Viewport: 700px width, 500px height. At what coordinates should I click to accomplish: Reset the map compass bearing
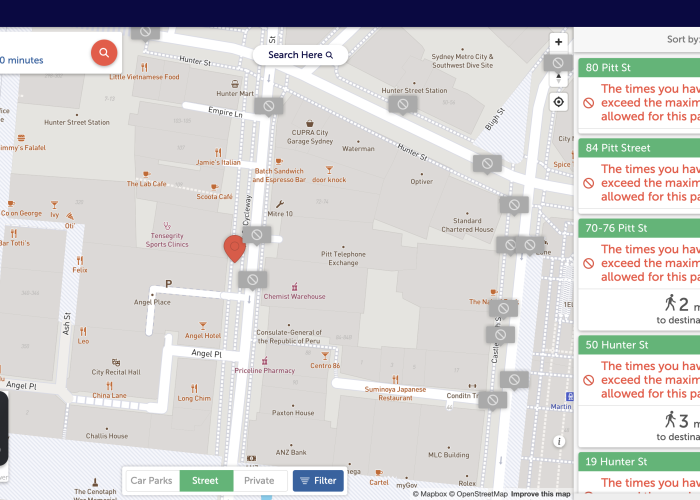click(558, 79)
